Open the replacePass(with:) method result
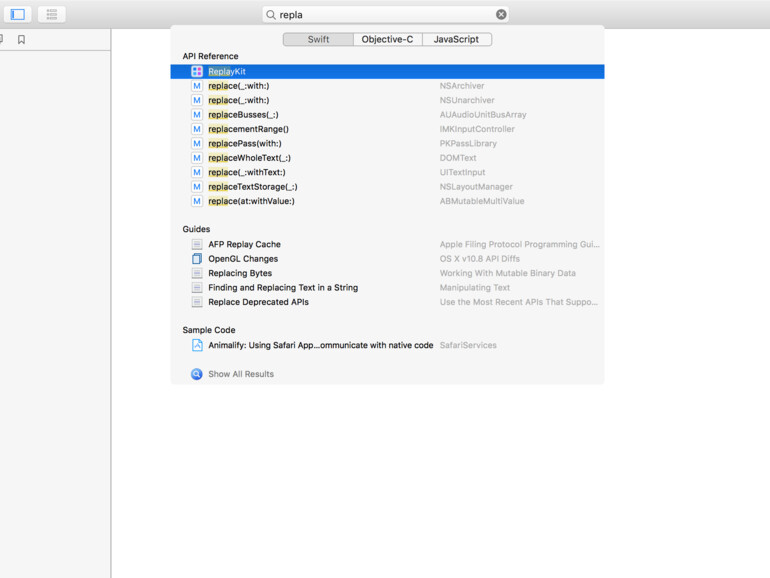 (387, 143)
